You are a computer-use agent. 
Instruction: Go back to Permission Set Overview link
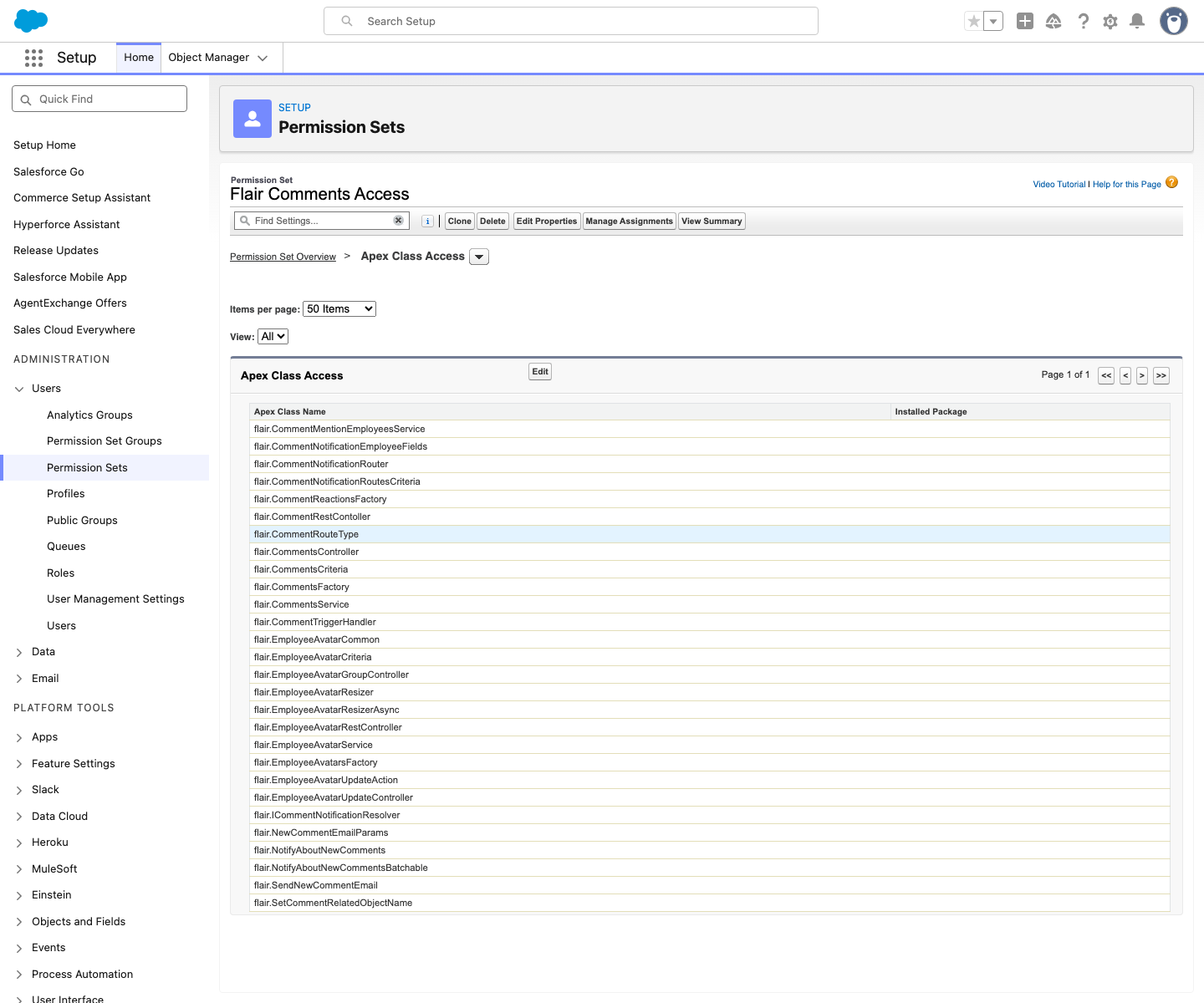pos(283,257)
